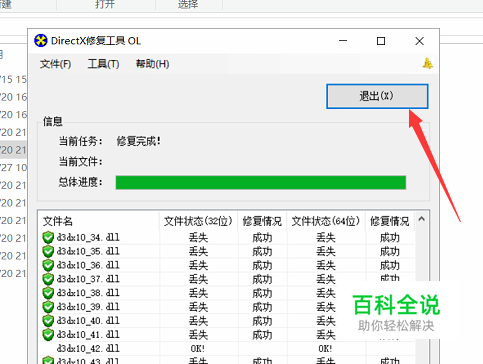Select file name d3dx10_41.dll
Viewport: 483px width, 364px height.
coord(88,335)
